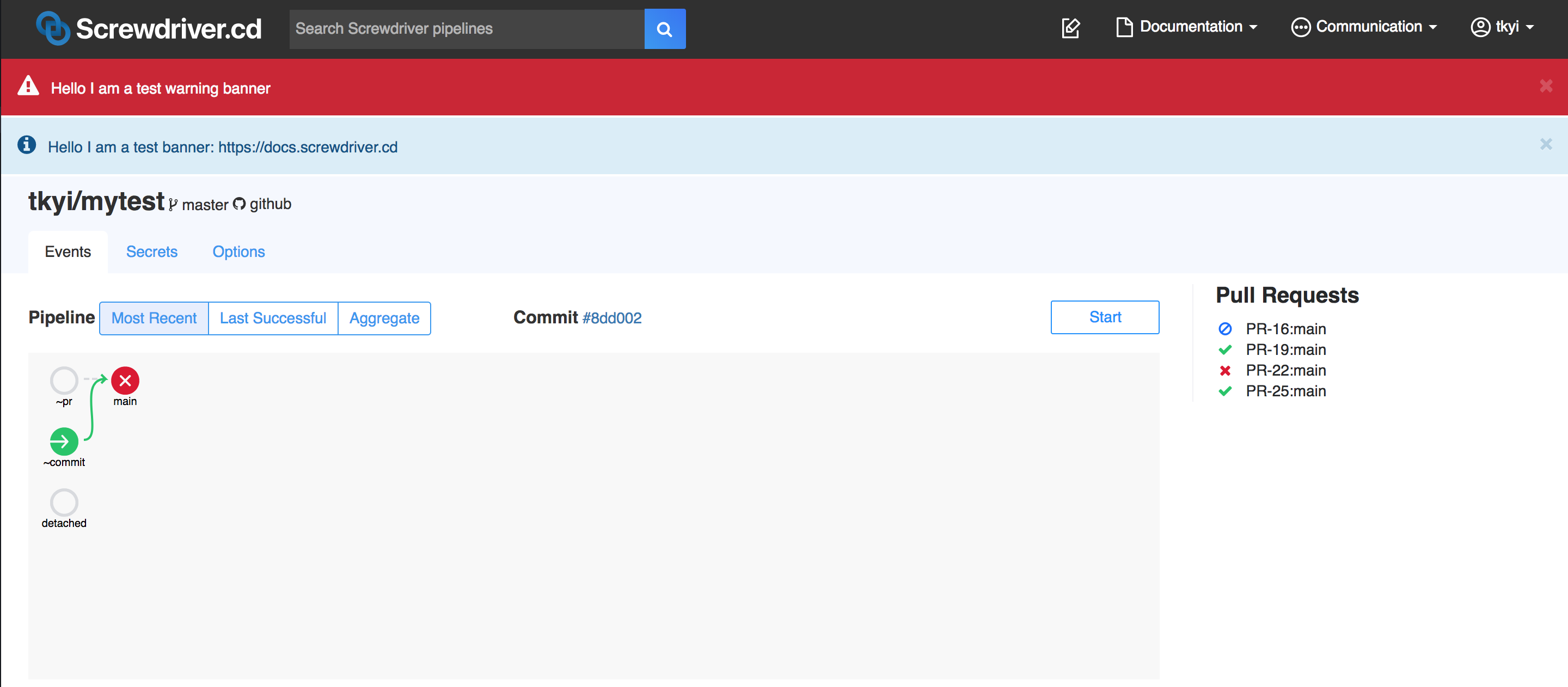Click the Screwdriver.cd title text
The image size is (1568, 687).
169,29
